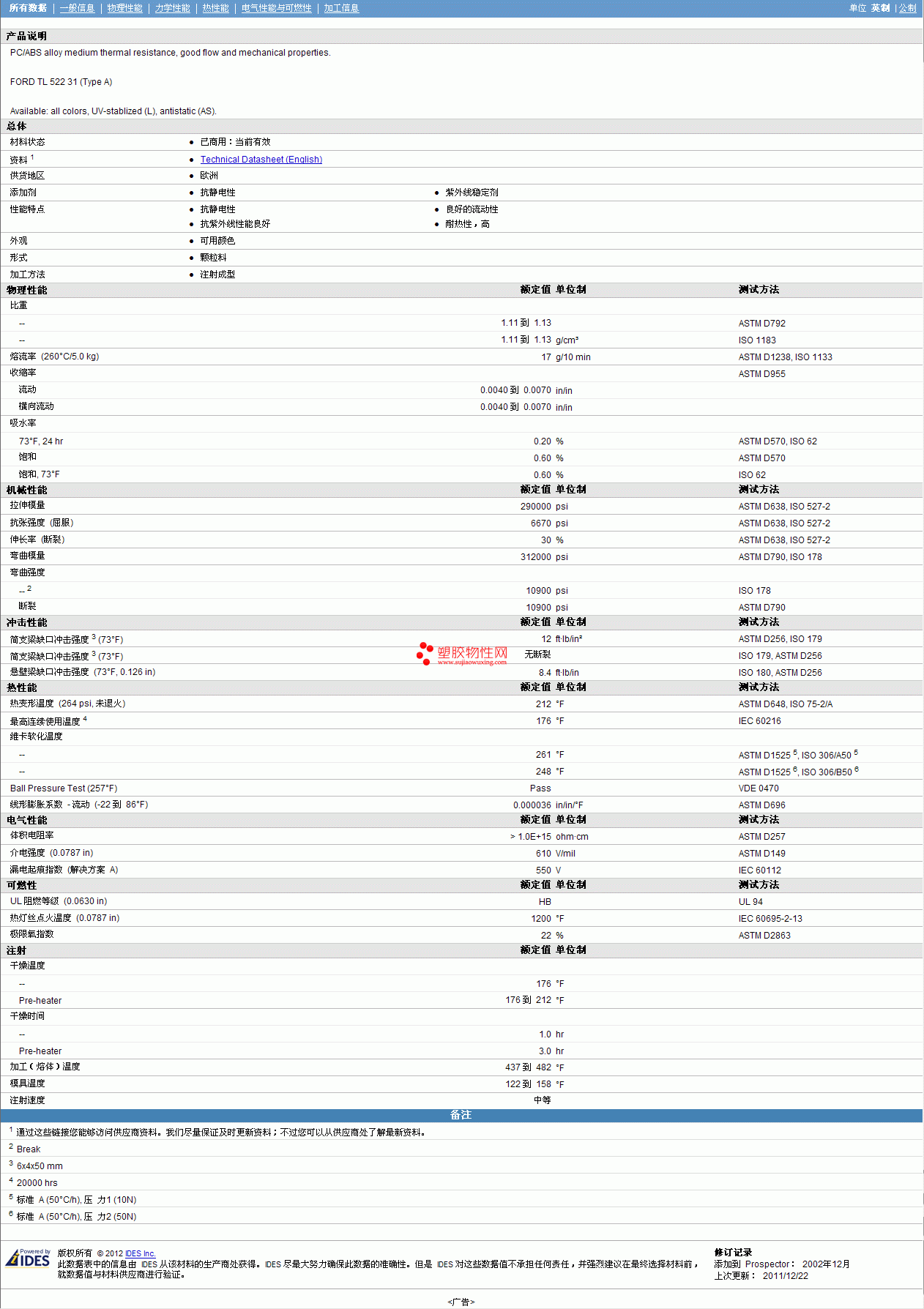
Task: Select the 所有数据 tab
Action: (28, 8)
